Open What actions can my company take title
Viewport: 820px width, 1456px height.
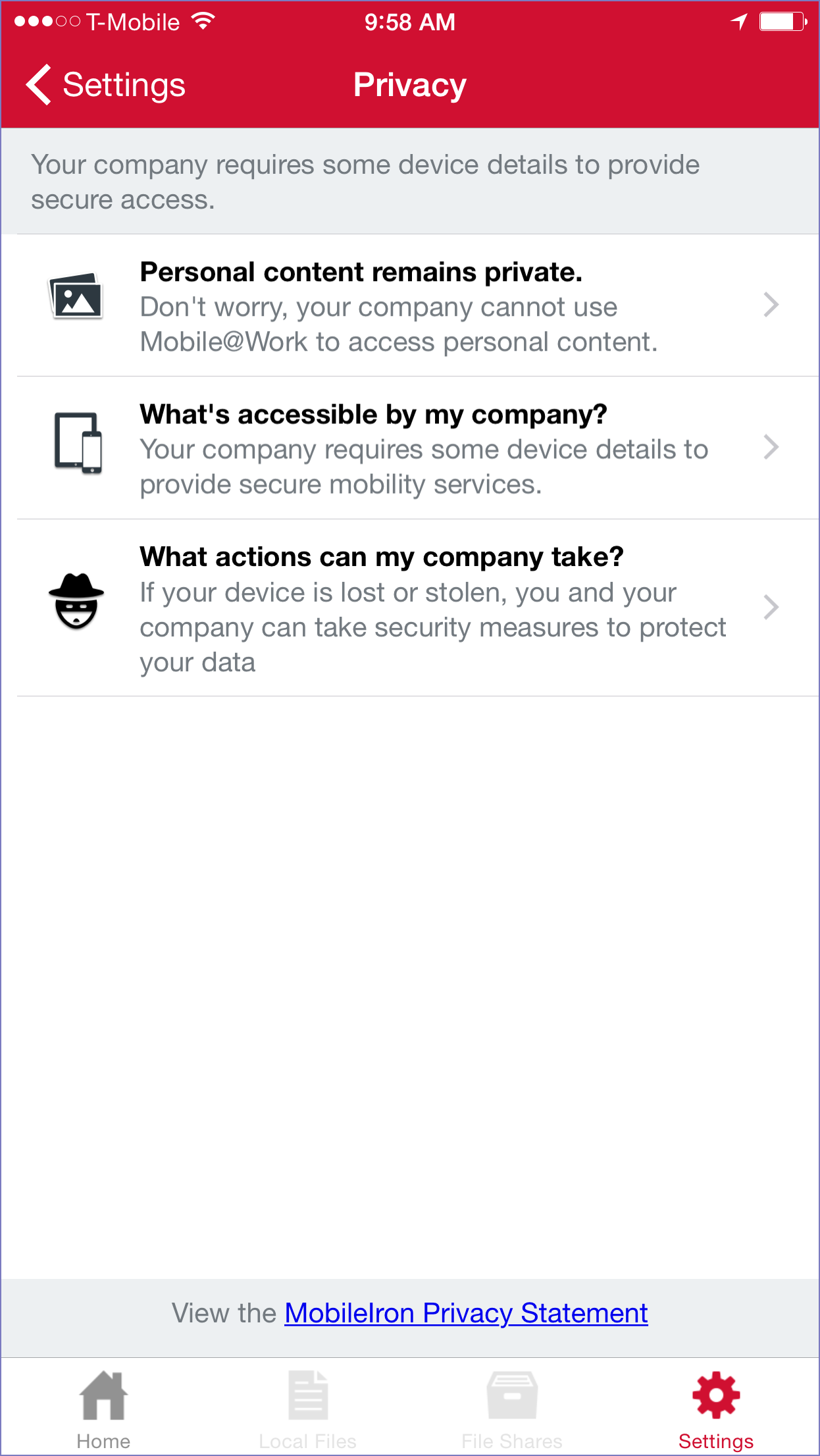pyautogui.click(x=382, y=557)
